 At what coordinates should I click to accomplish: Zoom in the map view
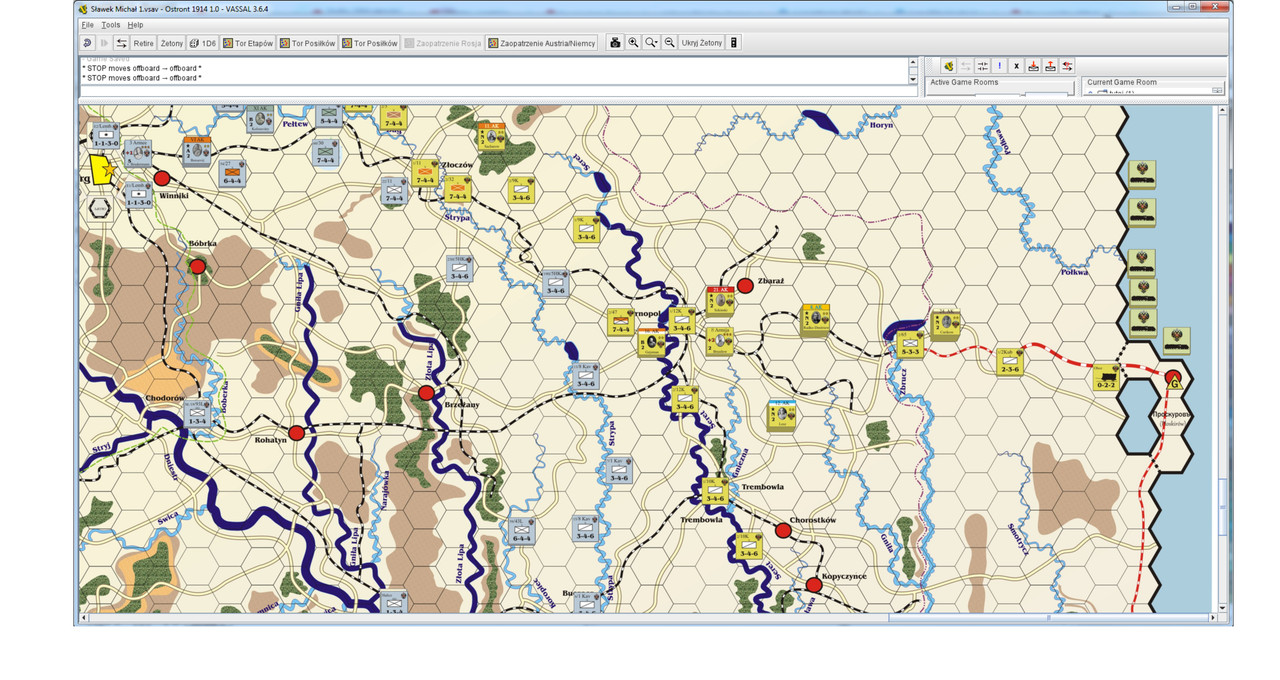[x=633, y=43]
